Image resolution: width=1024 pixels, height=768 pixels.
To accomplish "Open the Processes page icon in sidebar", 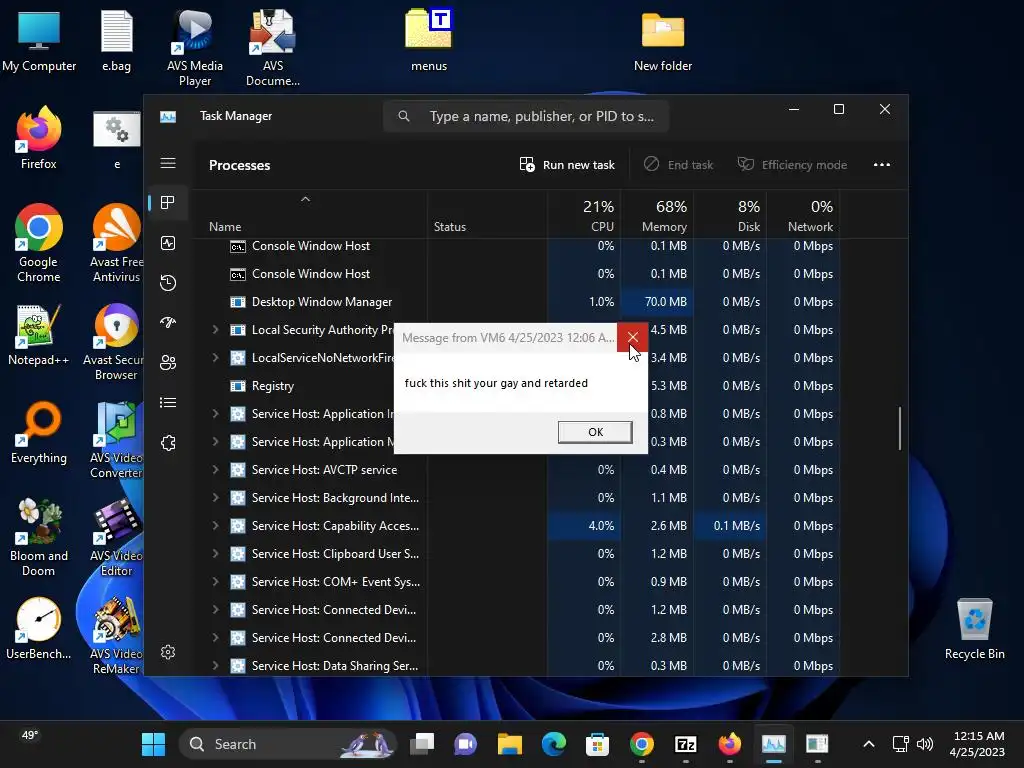I will 168,202.
